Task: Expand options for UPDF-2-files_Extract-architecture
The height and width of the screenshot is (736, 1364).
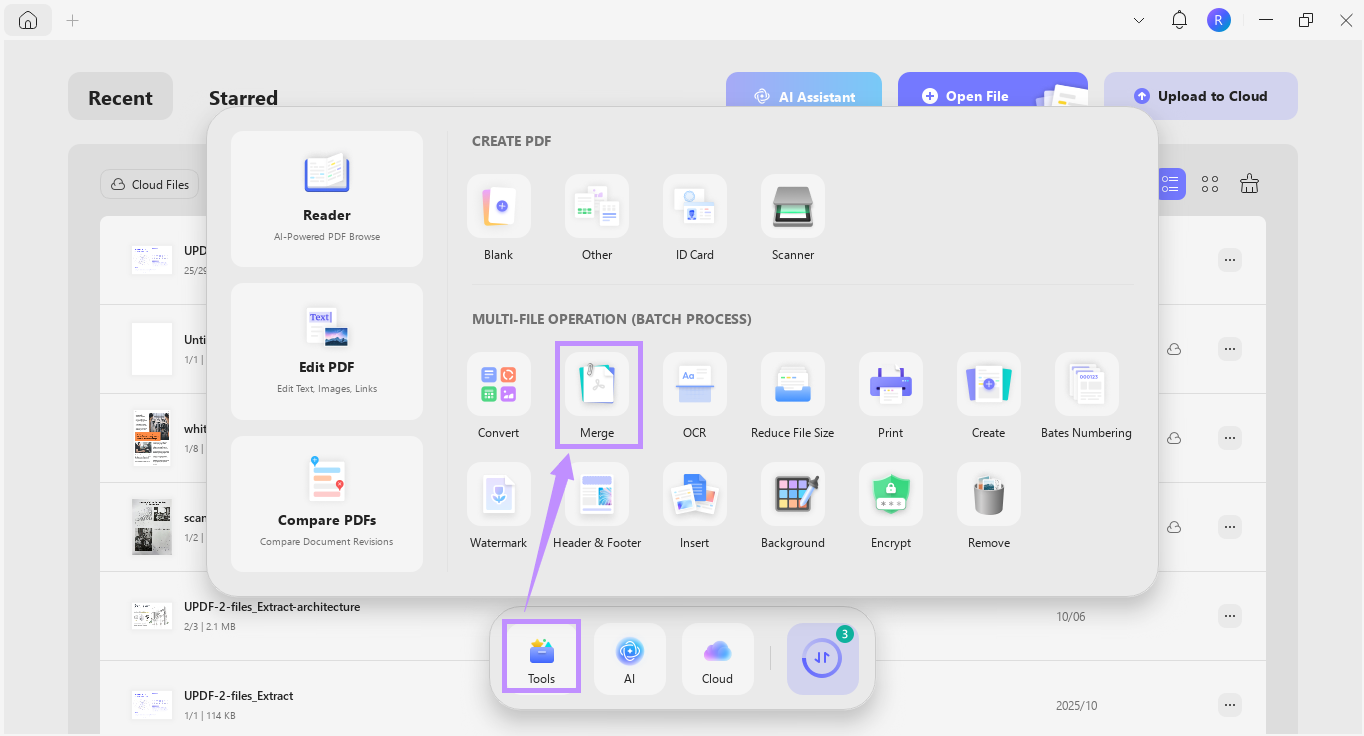Action: (x=1229, y=616)
